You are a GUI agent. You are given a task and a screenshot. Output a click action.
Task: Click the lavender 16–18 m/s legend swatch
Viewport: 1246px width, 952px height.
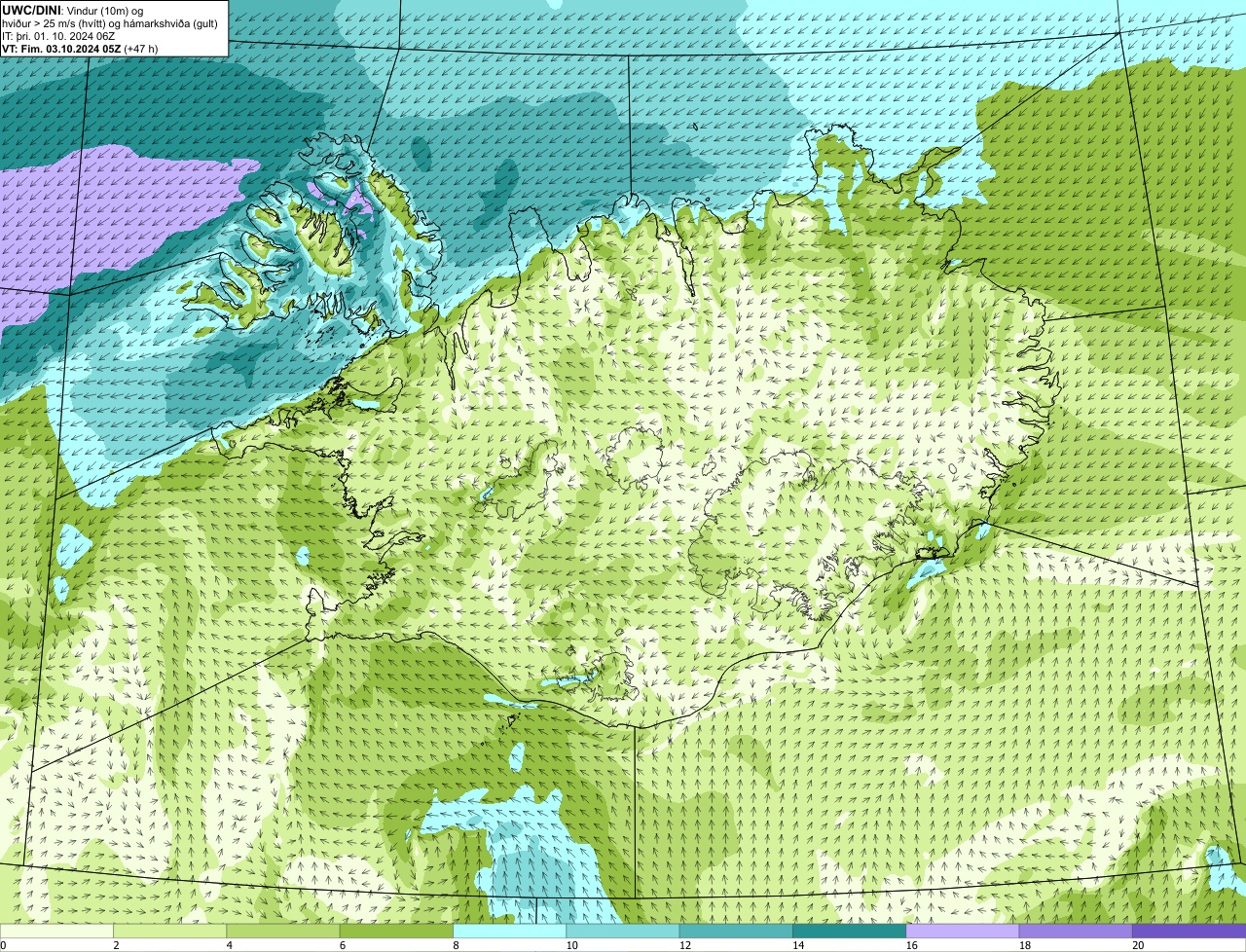[x=963, y=932]
